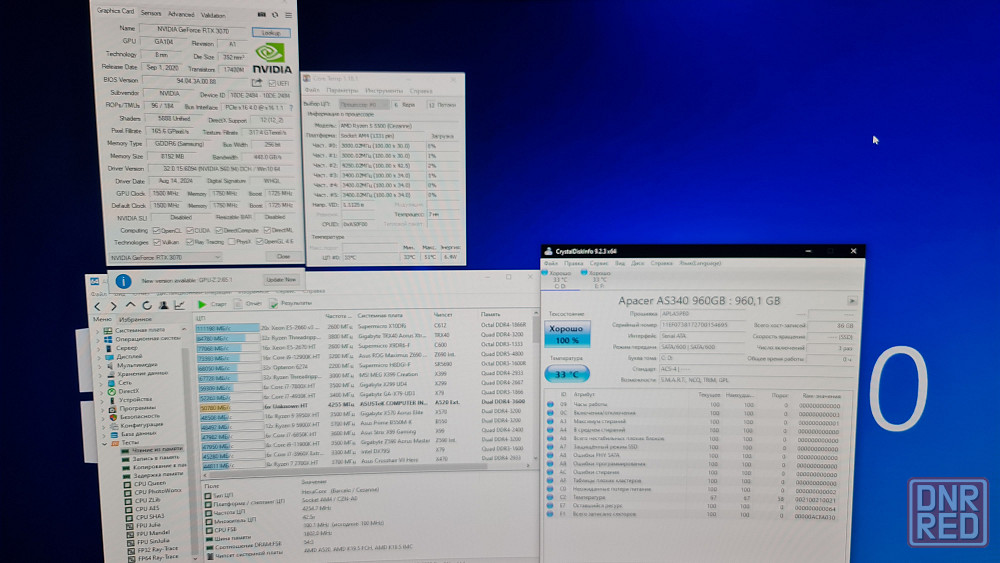Expand the Сервер node in AIDA64
Image resolution: width=1000 pixels, height=563 pixels.
99,349
